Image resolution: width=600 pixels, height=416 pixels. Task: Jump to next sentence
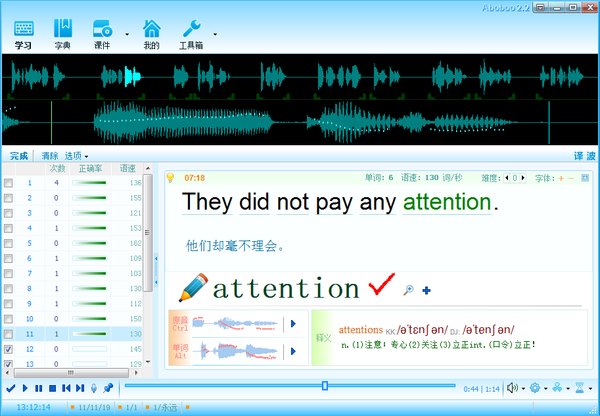tap(80, 388)
